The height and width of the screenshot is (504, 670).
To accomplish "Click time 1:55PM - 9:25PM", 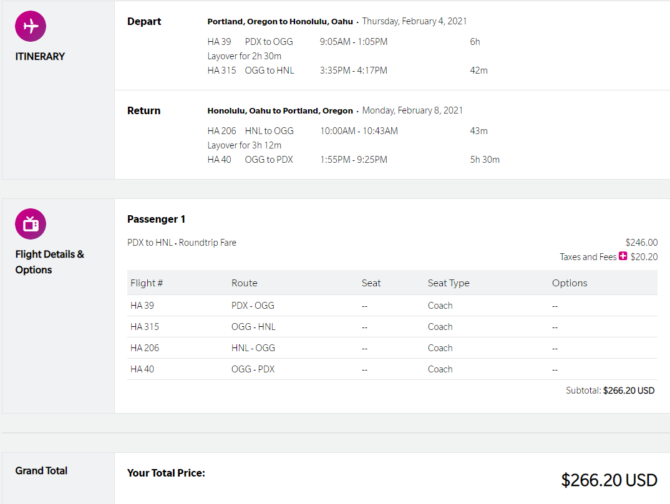I will tap(353, 160).
